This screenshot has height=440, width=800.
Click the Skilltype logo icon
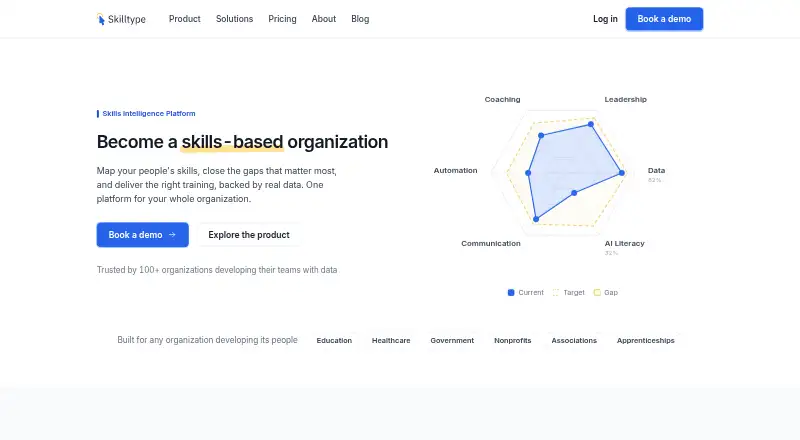(x=101, y=19)
